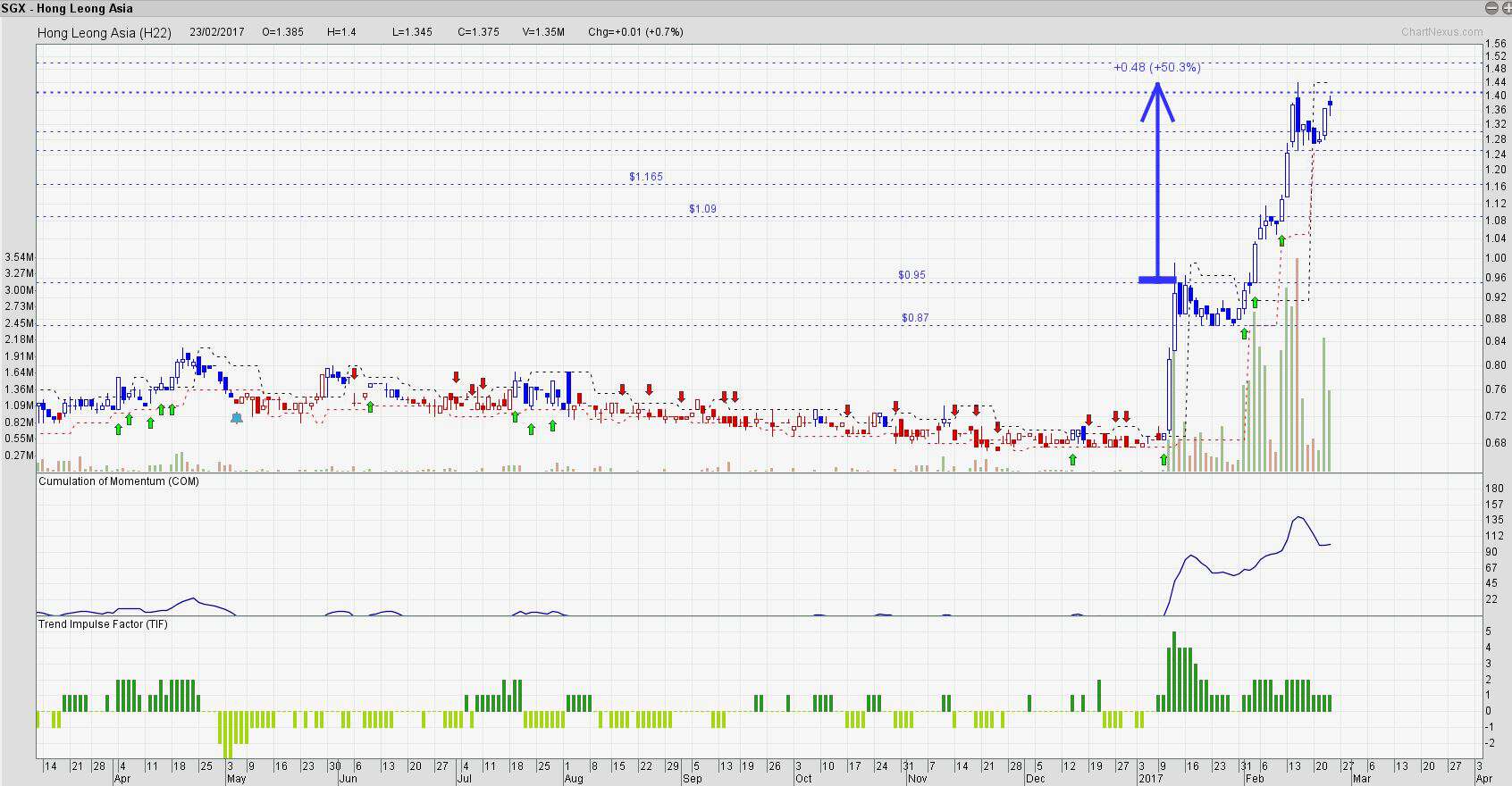Click the zoom out minus icon
The height and width of the screenshot is (786, 1512).
pos(1491,8)
